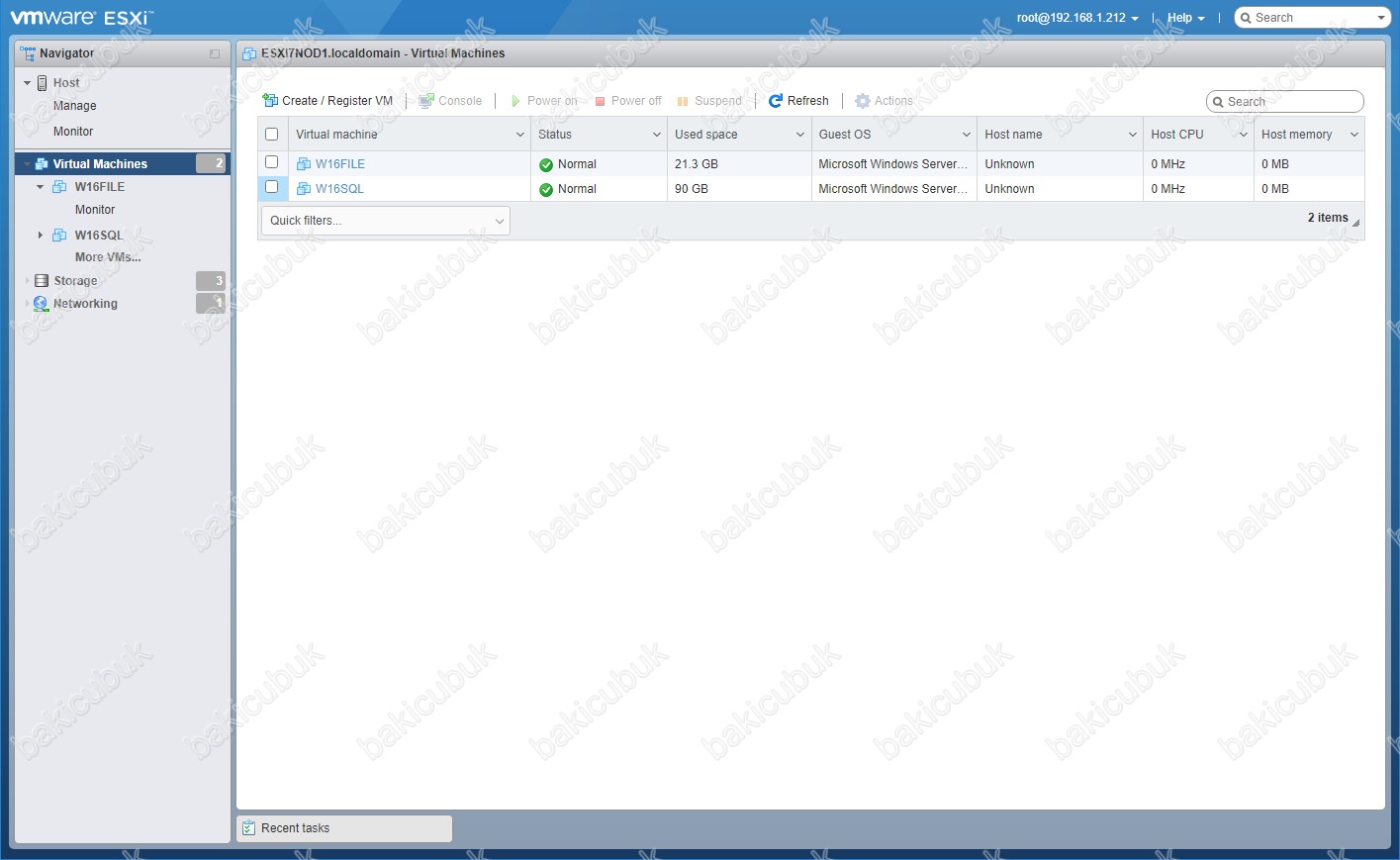Click the Console toolbar icon
This screenshot has height=860, width=1400.
point(426,101)
